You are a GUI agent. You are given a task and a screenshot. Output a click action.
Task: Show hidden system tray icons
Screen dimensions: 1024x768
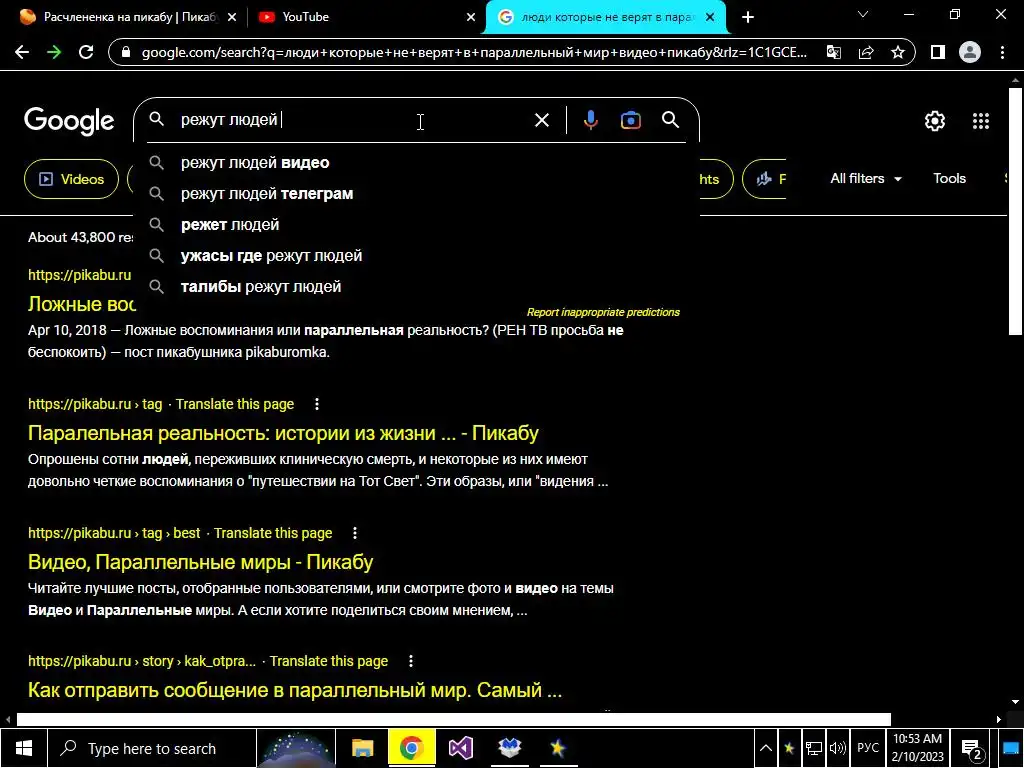pos(766,748)
